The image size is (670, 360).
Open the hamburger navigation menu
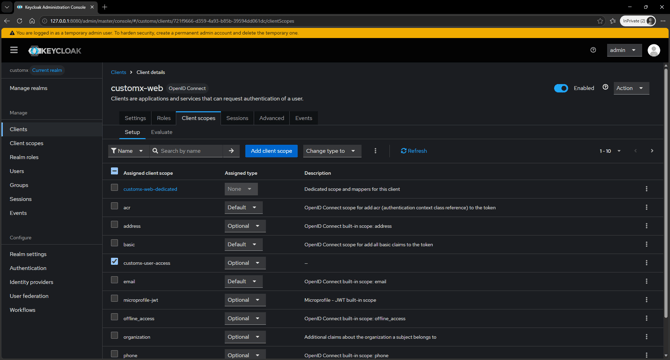click(x=14, y=50)
